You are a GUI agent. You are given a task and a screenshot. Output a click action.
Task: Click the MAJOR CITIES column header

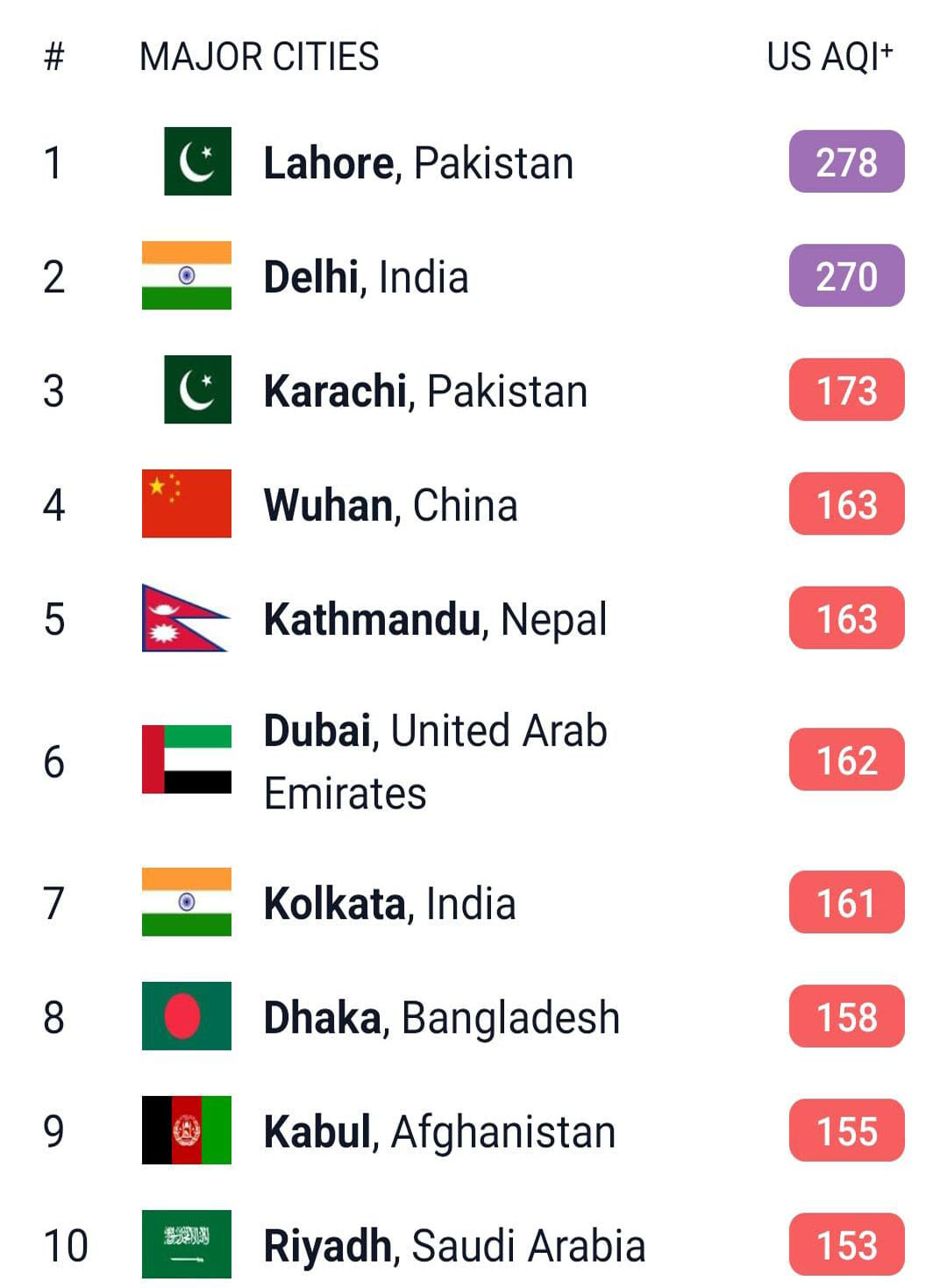point(260,57)
